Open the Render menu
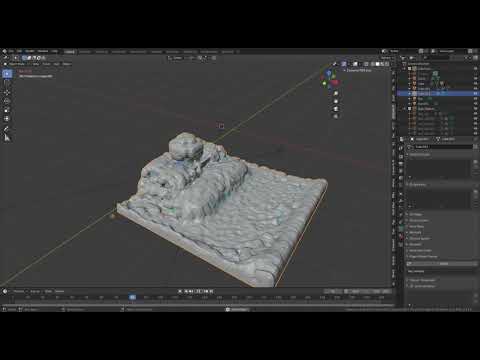480x360 pixels. (30, 51)
